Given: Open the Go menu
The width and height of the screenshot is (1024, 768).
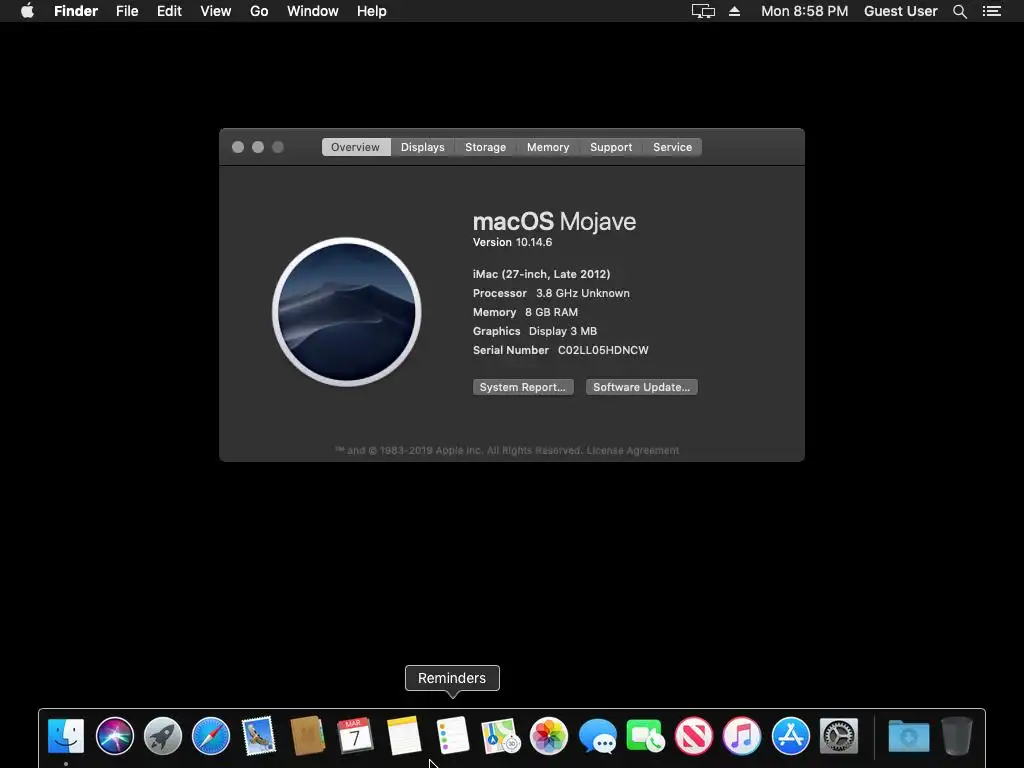Looking at the screenshot, I should tap(259, 11).
